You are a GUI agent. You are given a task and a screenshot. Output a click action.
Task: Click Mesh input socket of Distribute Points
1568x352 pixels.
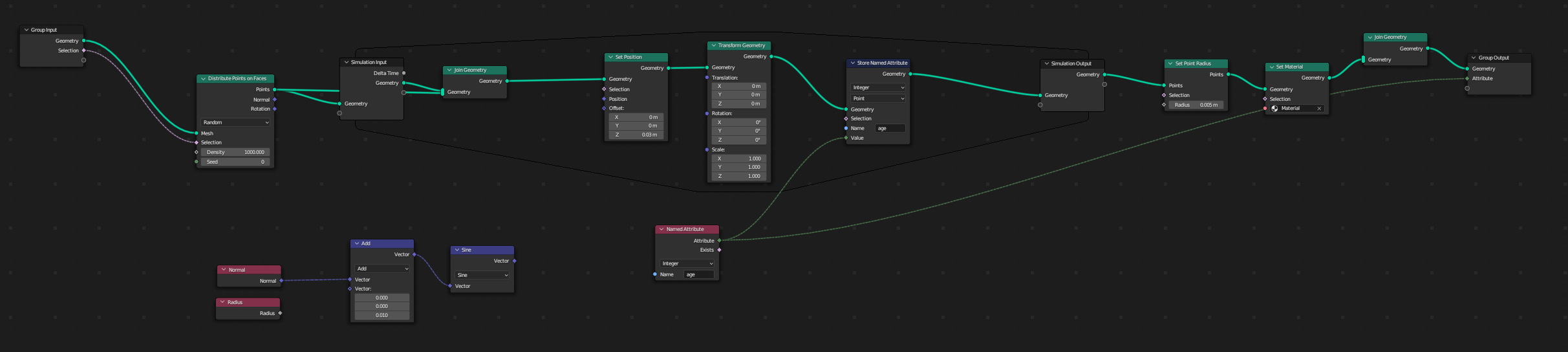(x=196, y=133)
